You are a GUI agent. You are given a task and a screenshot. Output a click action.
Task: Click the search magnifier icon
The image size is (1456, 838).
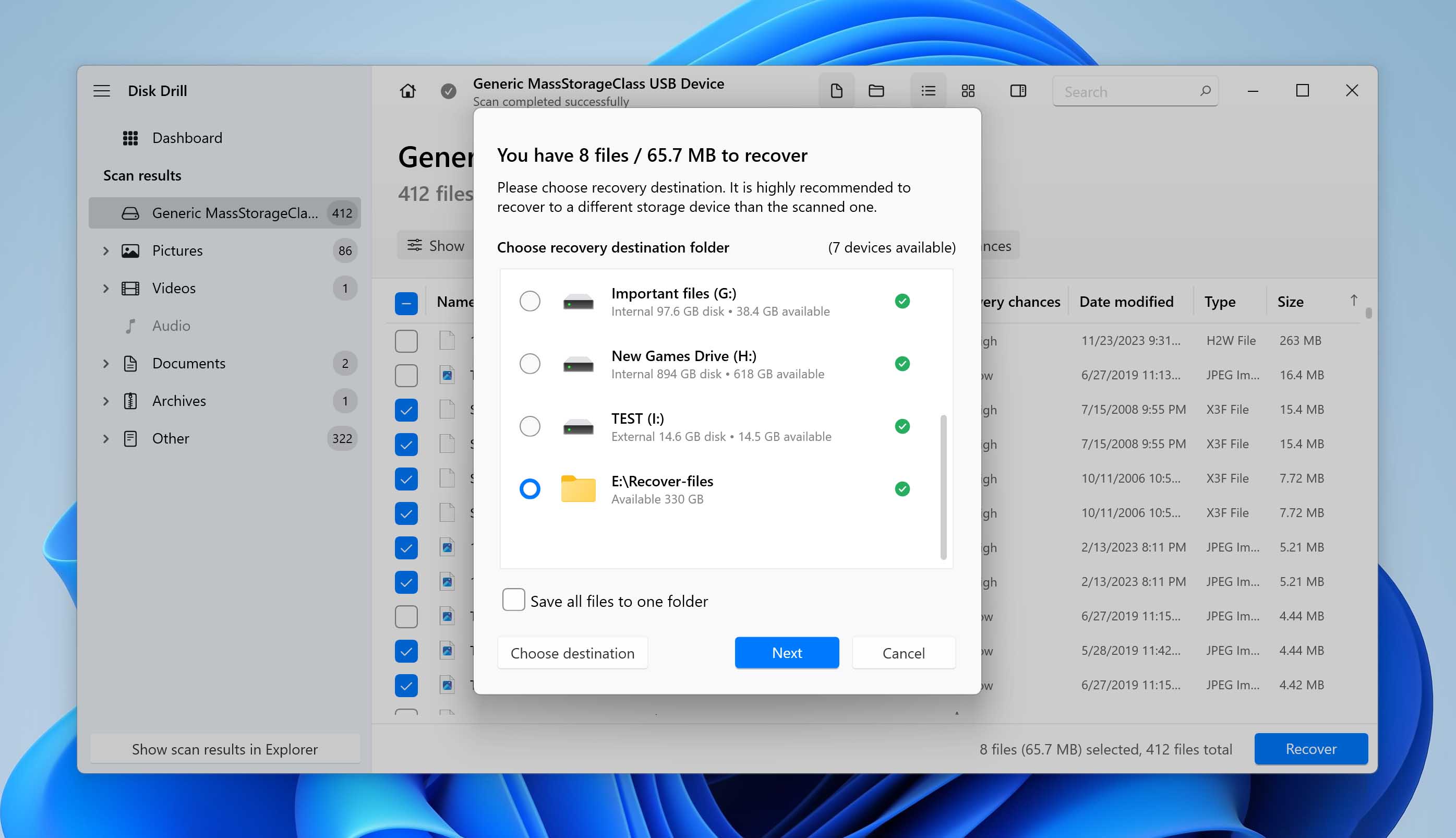coord(1205,91)
